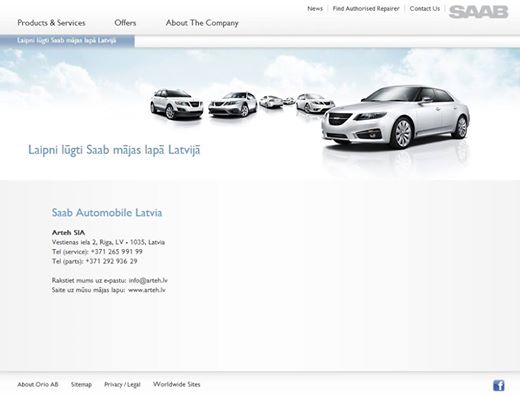Click the Vestienas iela 2 address line
520x395 pixels.
pos(108,242)
